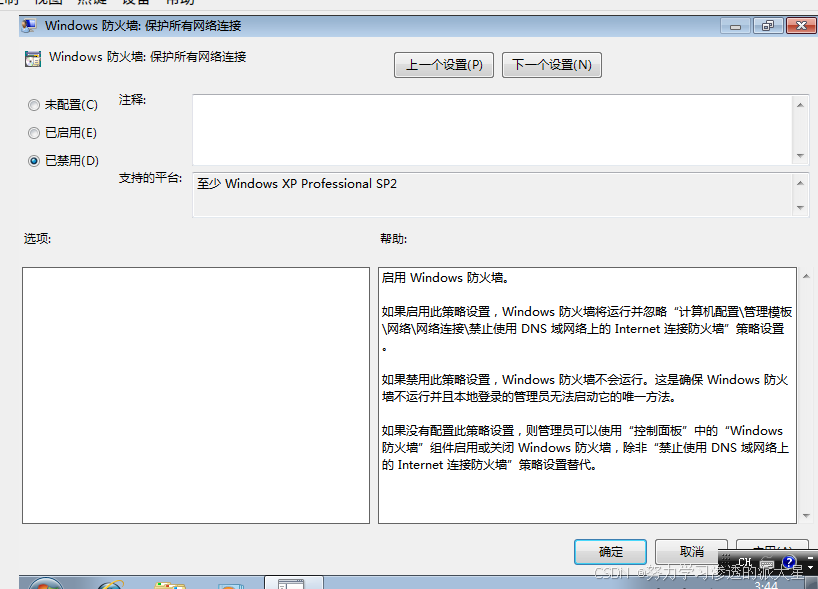Click the Internet Explorer taskbar icon

(111, 584)
